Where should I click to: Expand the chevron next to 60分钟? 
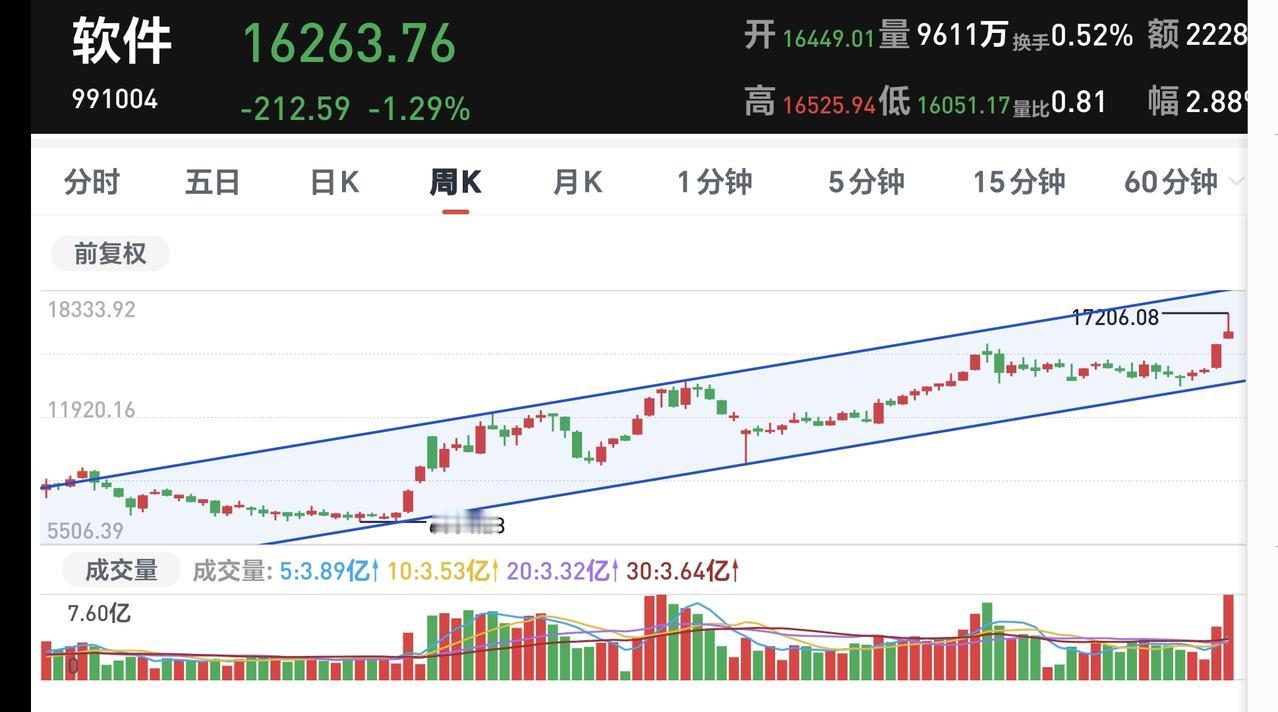1236,182
